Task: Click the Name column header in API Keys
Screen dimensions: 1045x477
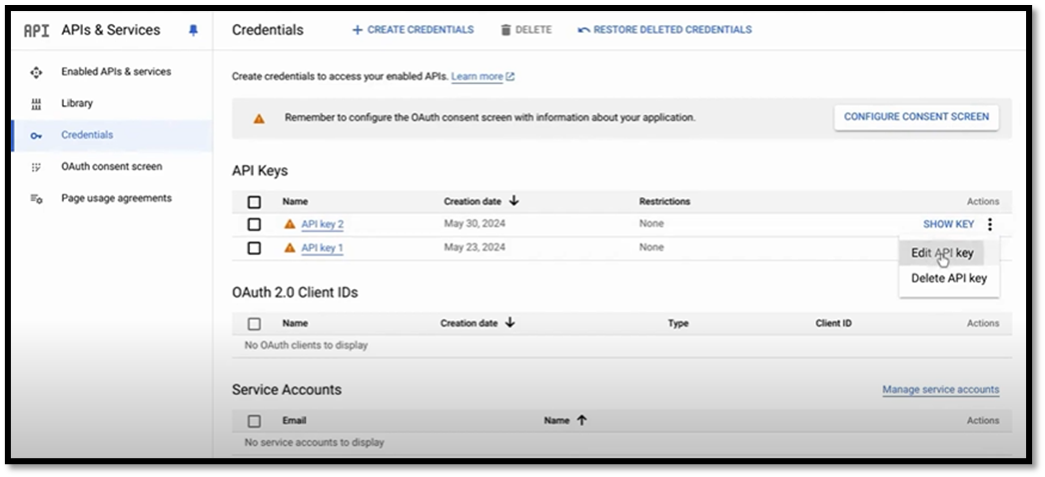Action: [295, 201]
